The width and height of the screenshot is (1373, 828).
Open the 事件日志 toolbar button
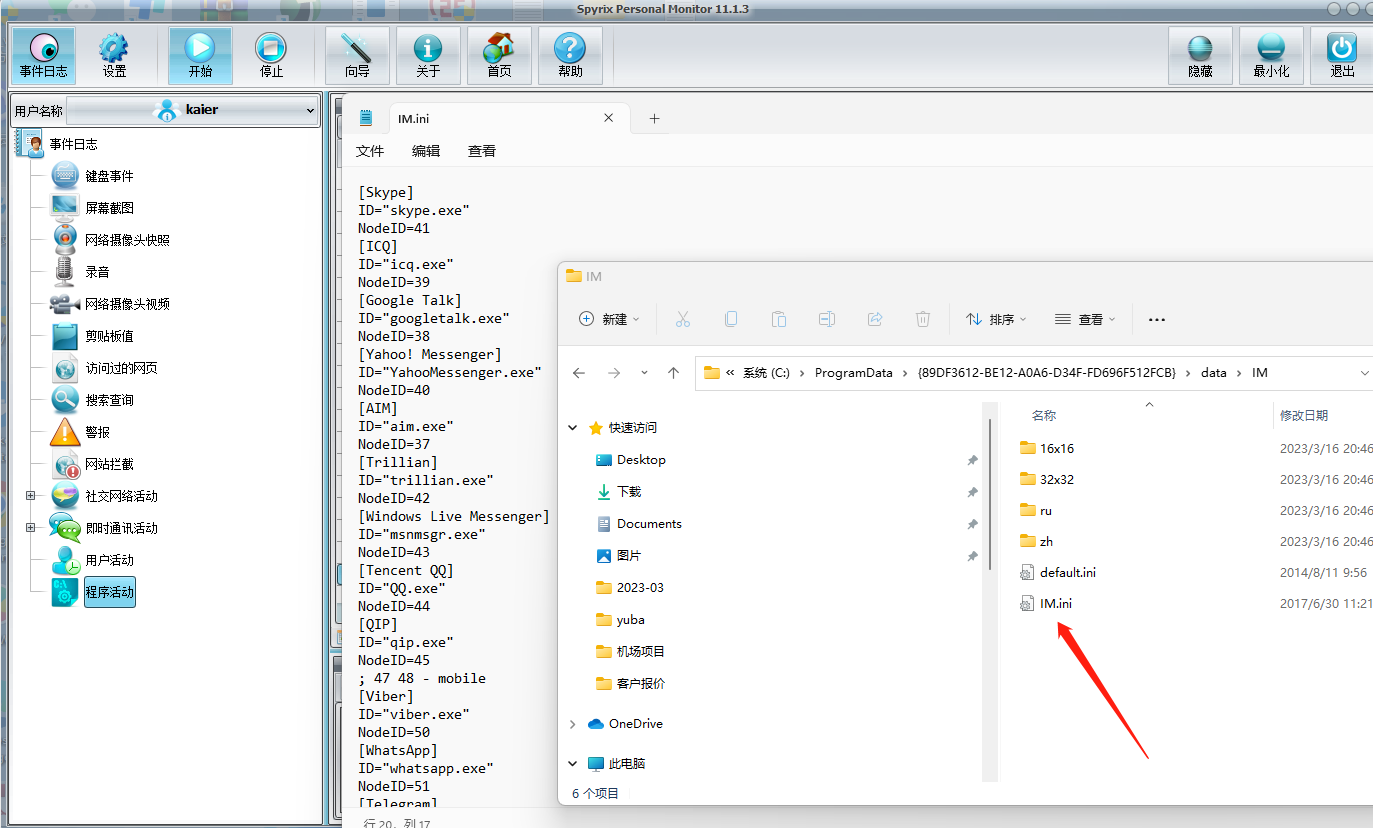point(43,55)
